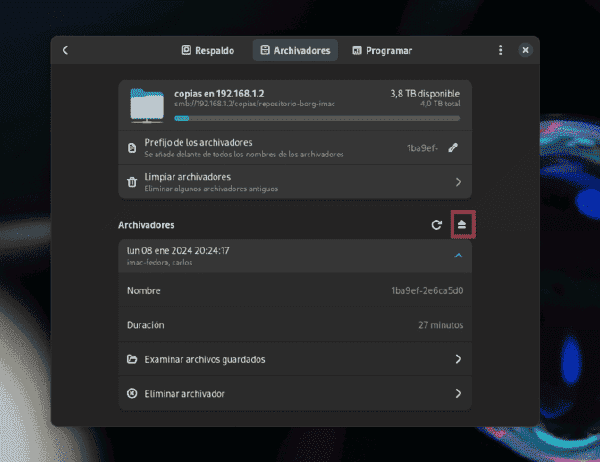This screenshot has width=600, height=462.
Task: Switch to the Respaldo tab
Action: point(207,50)
